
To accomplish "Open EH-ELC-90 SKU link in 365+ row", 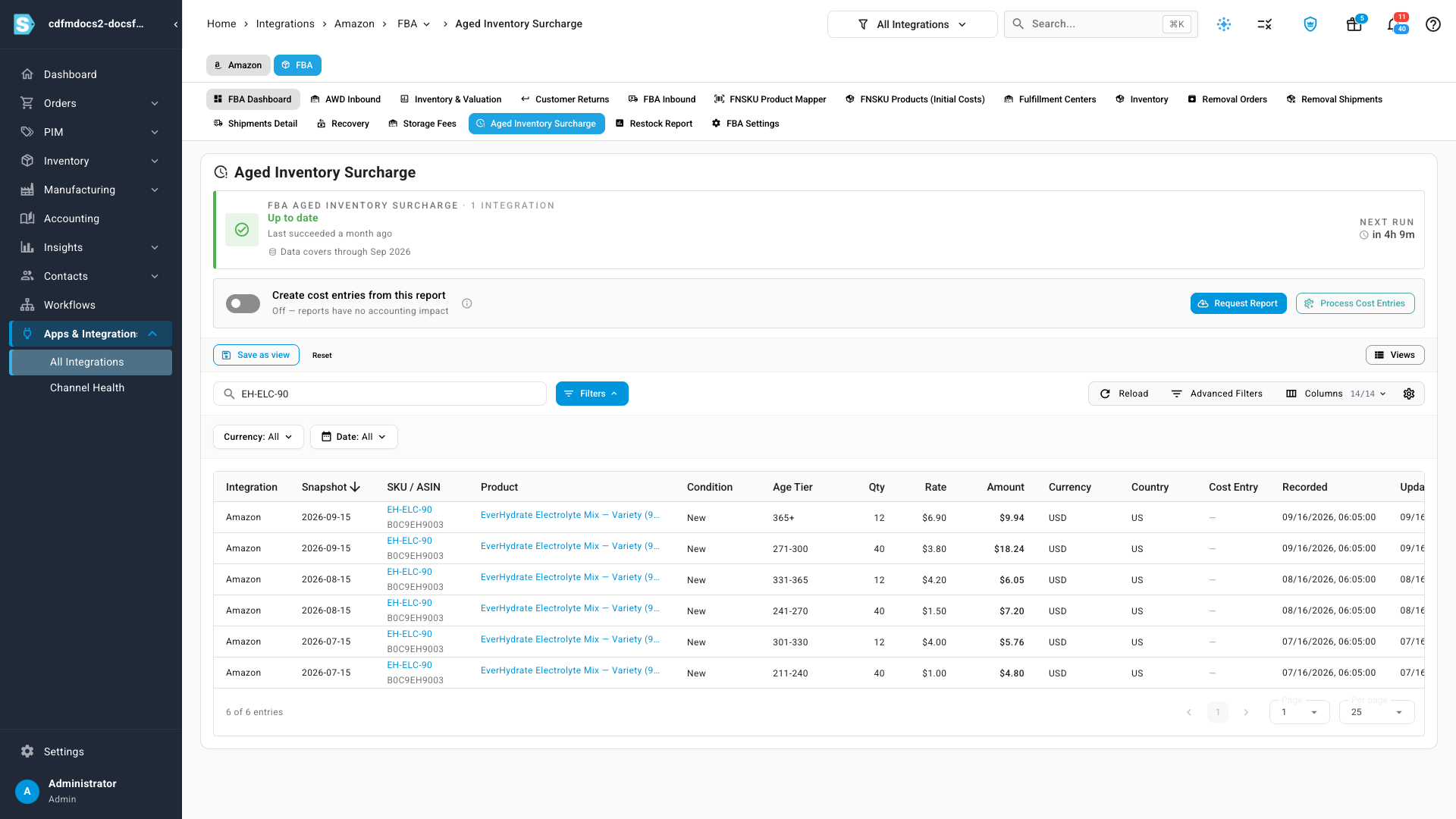I will tap(409, 510).
